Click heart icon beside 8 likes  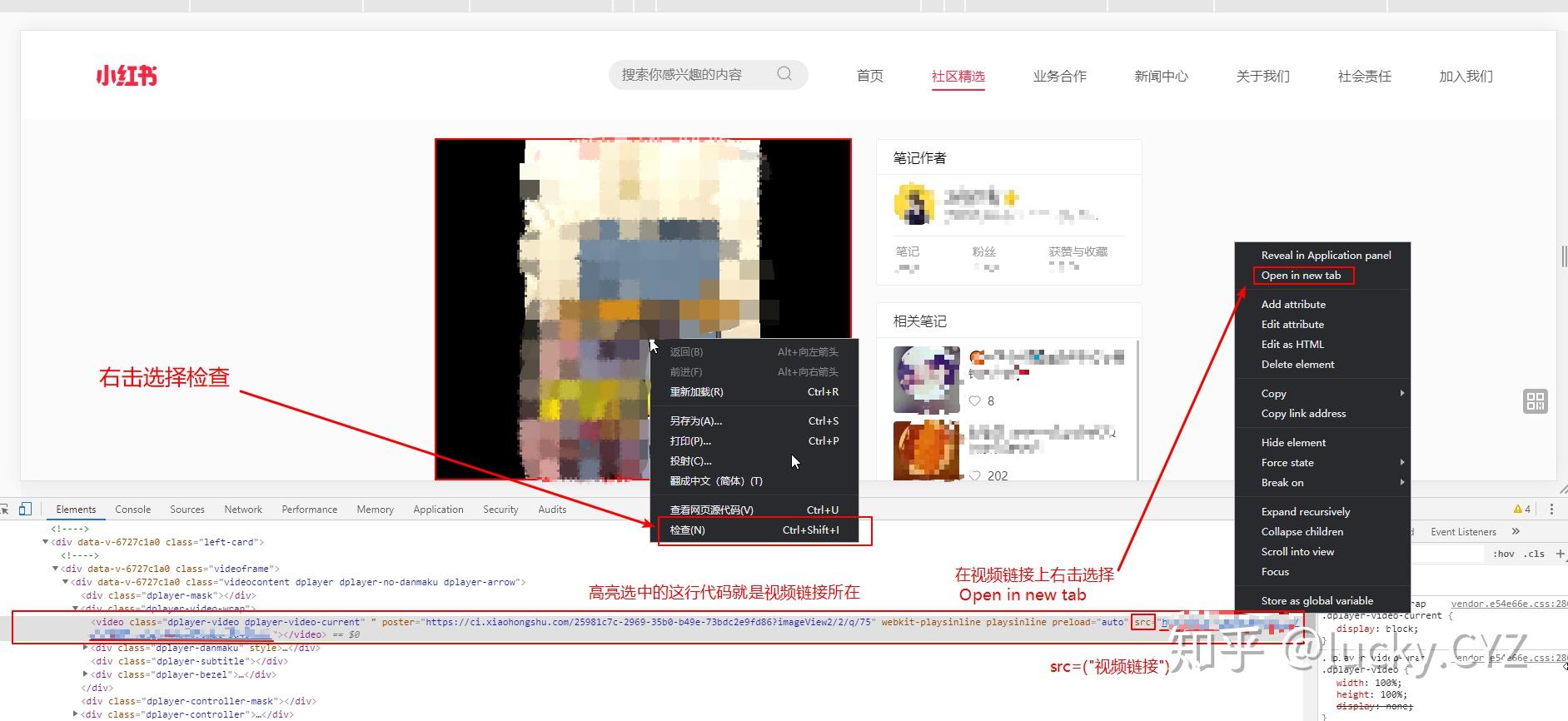coord(975,401)
